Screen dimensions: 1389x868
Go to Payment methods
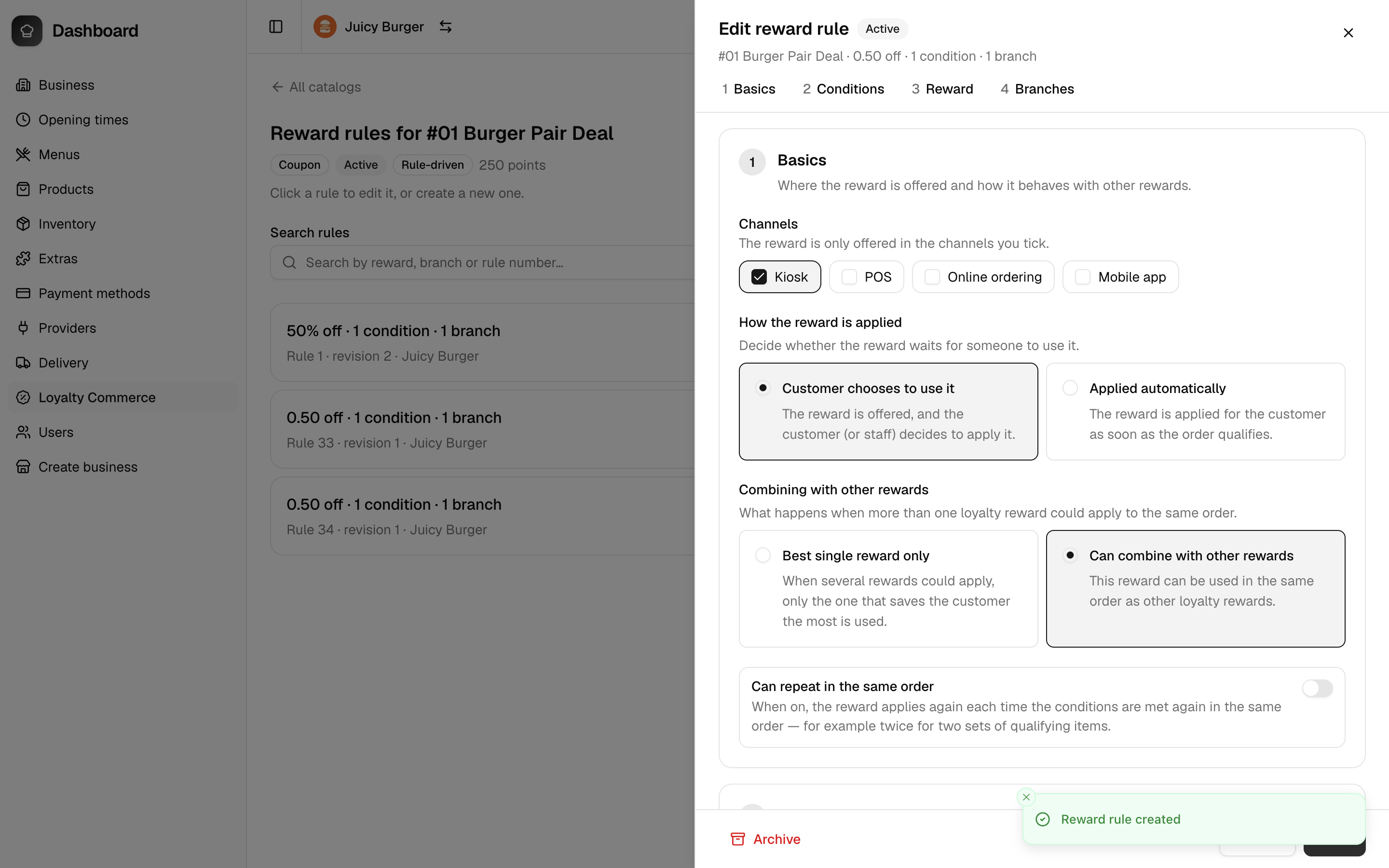tap(123, 293)
